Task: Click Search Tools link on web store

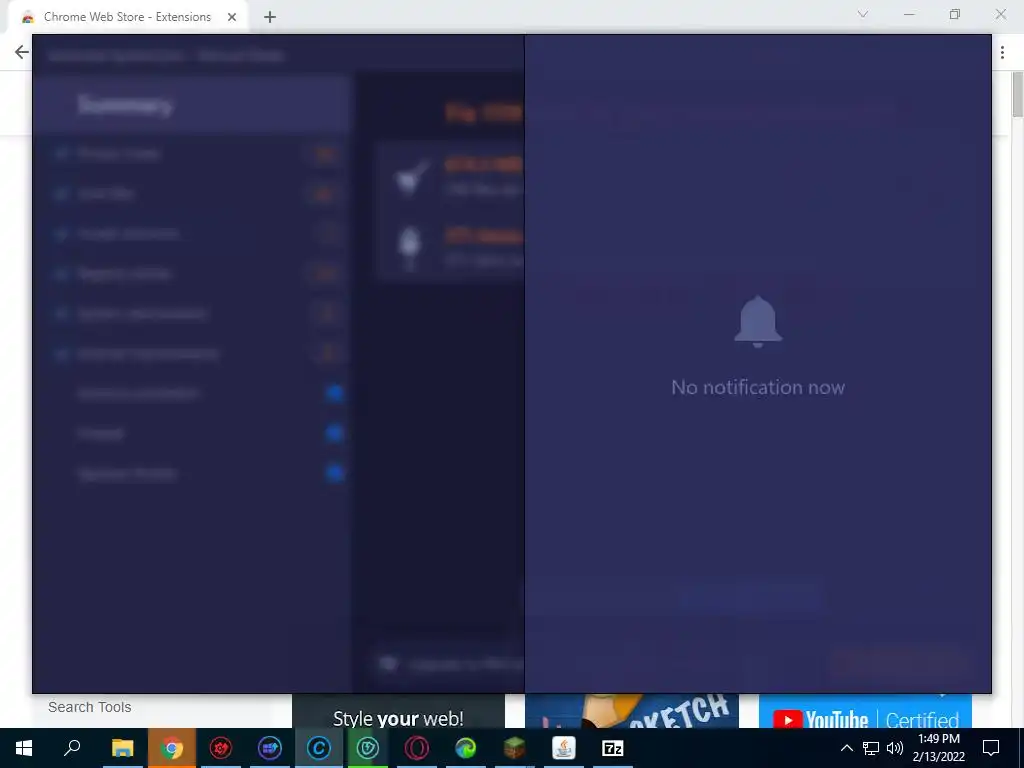Action: pos(89,707)
